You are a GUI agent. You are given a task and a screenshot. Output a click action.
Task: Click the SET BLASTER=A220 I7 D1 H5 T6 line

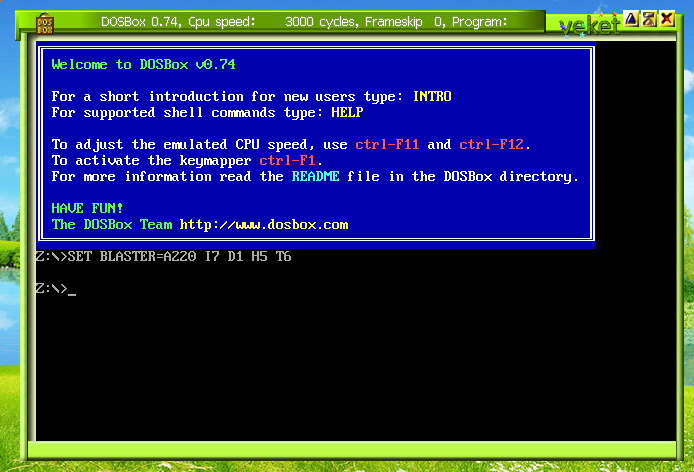tap(164, 256)
